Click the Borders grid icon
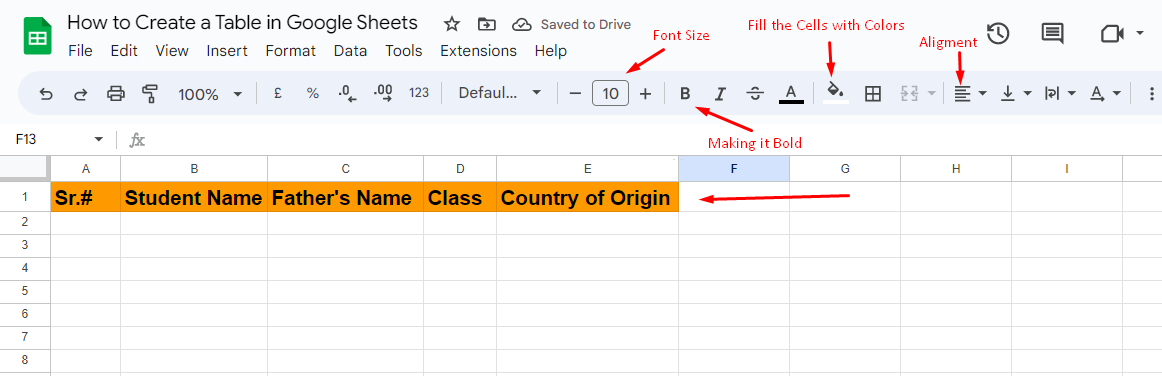This screenshot has height=376, width=1162. point(873,94)
